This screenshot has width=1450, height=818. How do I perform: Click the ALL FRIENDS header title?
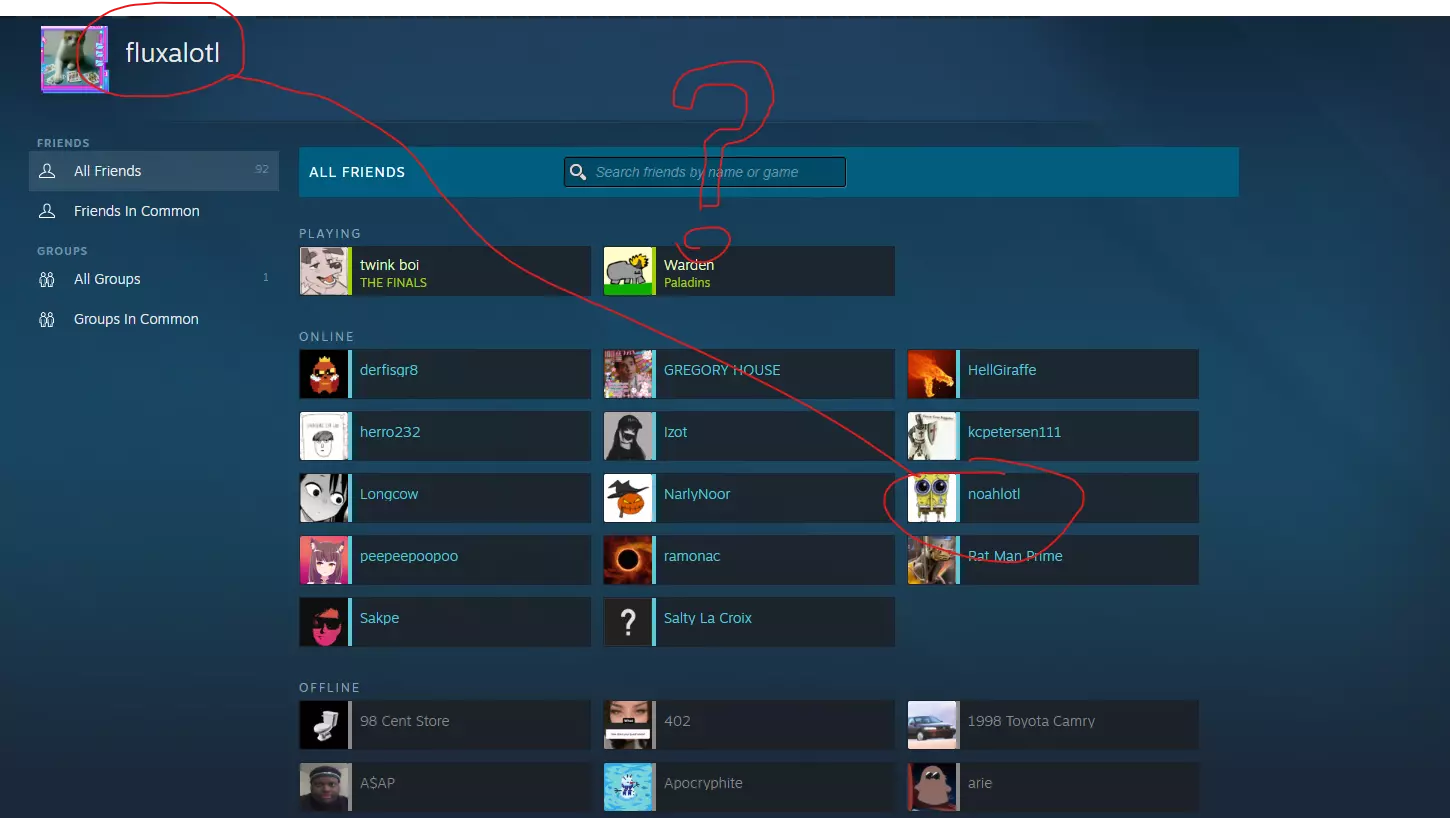coord(357,172)
